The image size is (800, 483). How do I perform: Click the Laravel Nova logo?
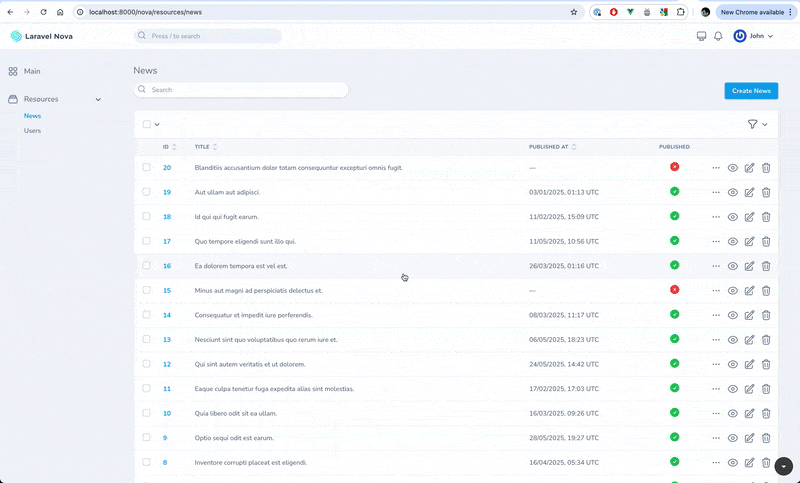click(x=41, y=36)
